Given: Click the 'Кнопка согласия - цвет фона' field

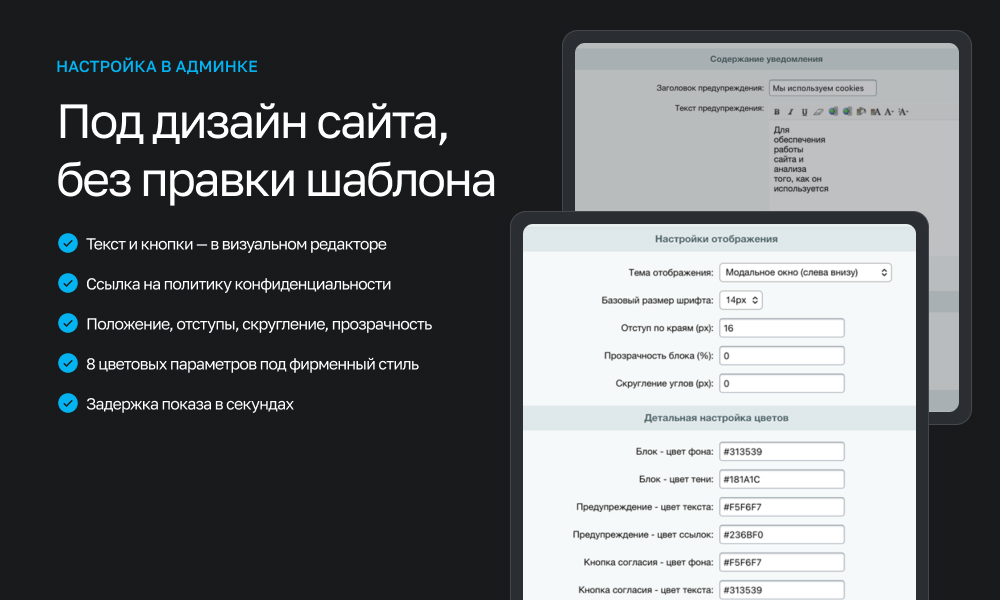Looking at the screenshot, I should (782, 562).
